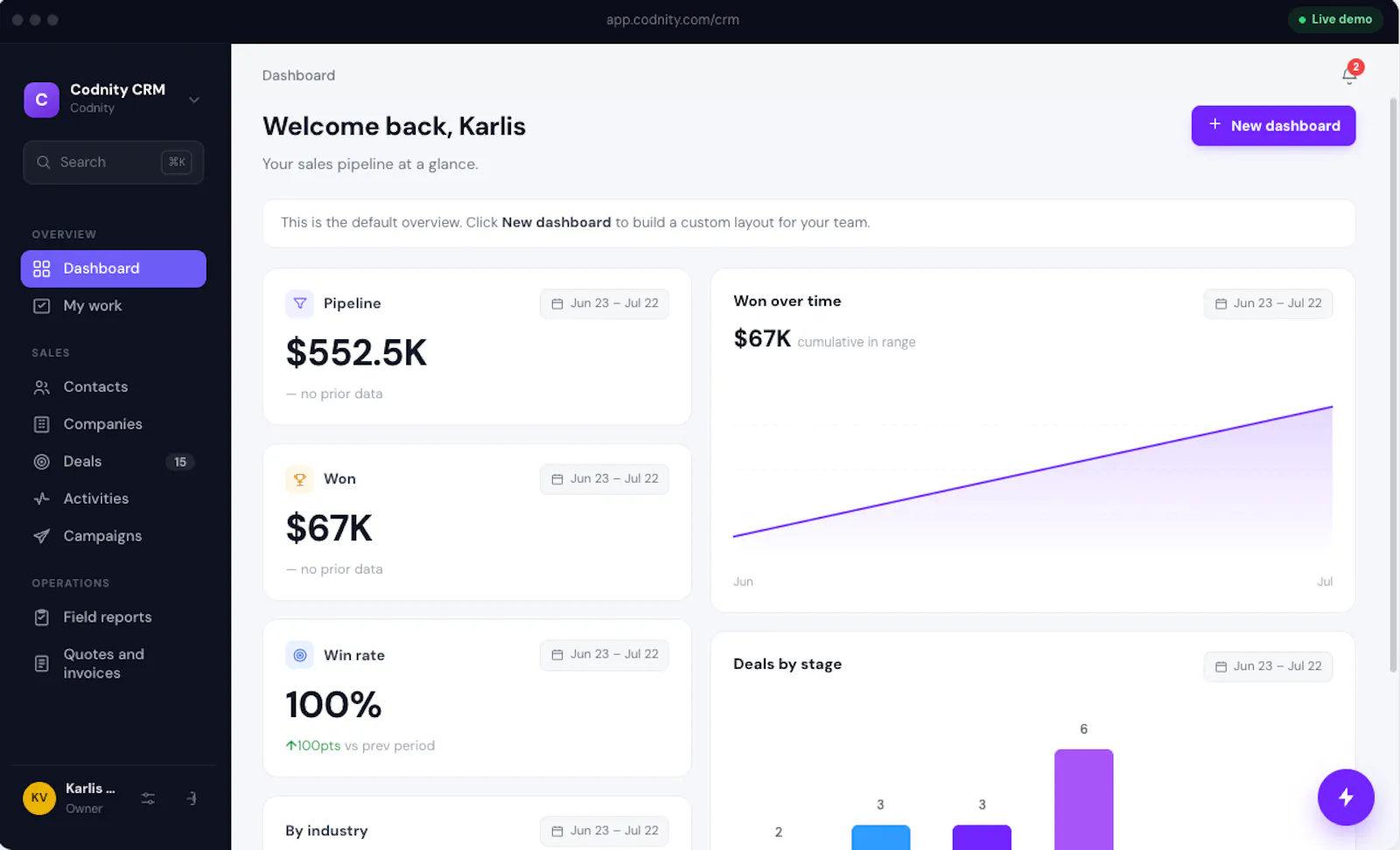Open the Contacts people icon in sidebar
Screen dimensions: 1400x850
(x=41, y=387)
